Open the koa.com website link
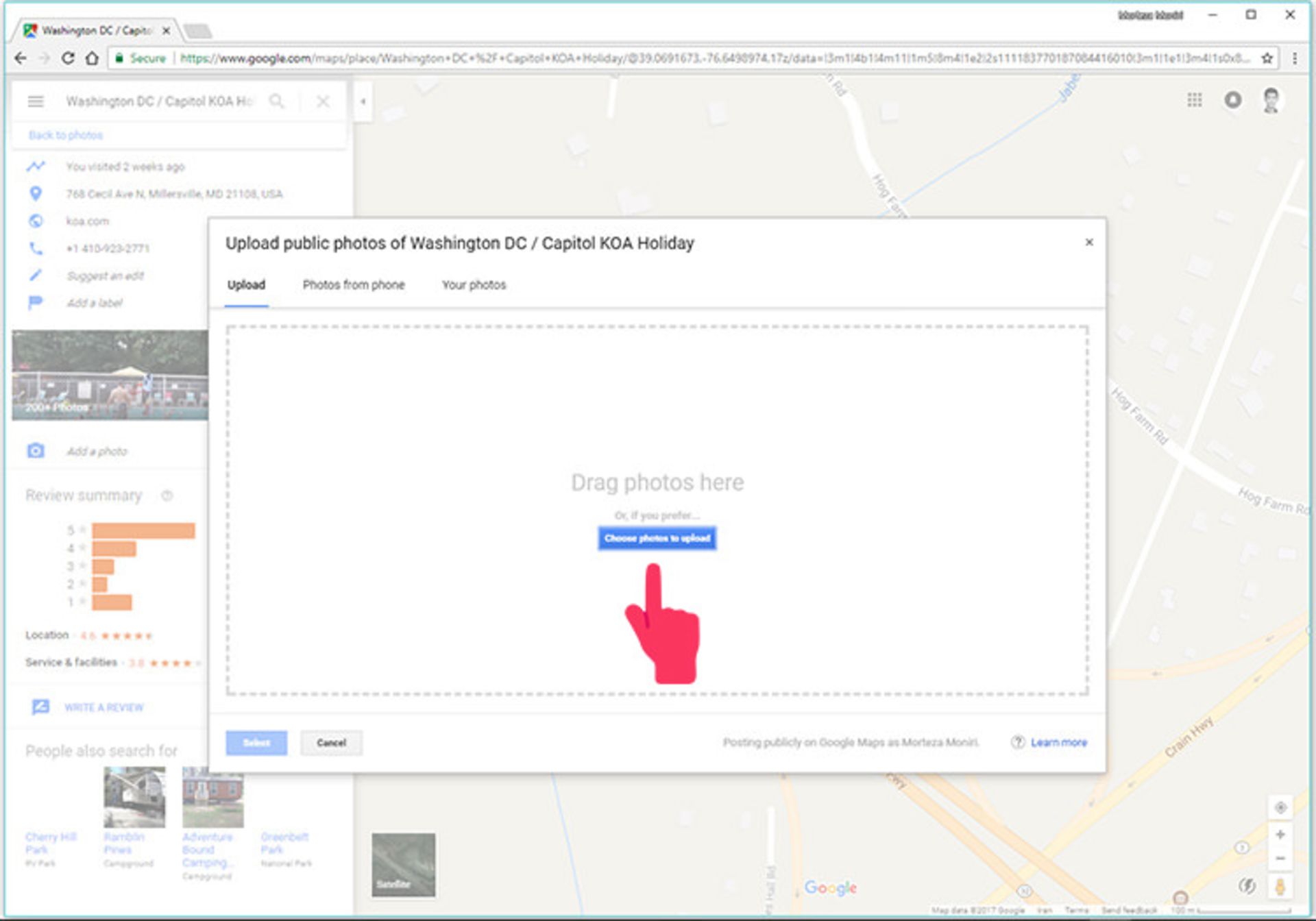 (87, 221)
